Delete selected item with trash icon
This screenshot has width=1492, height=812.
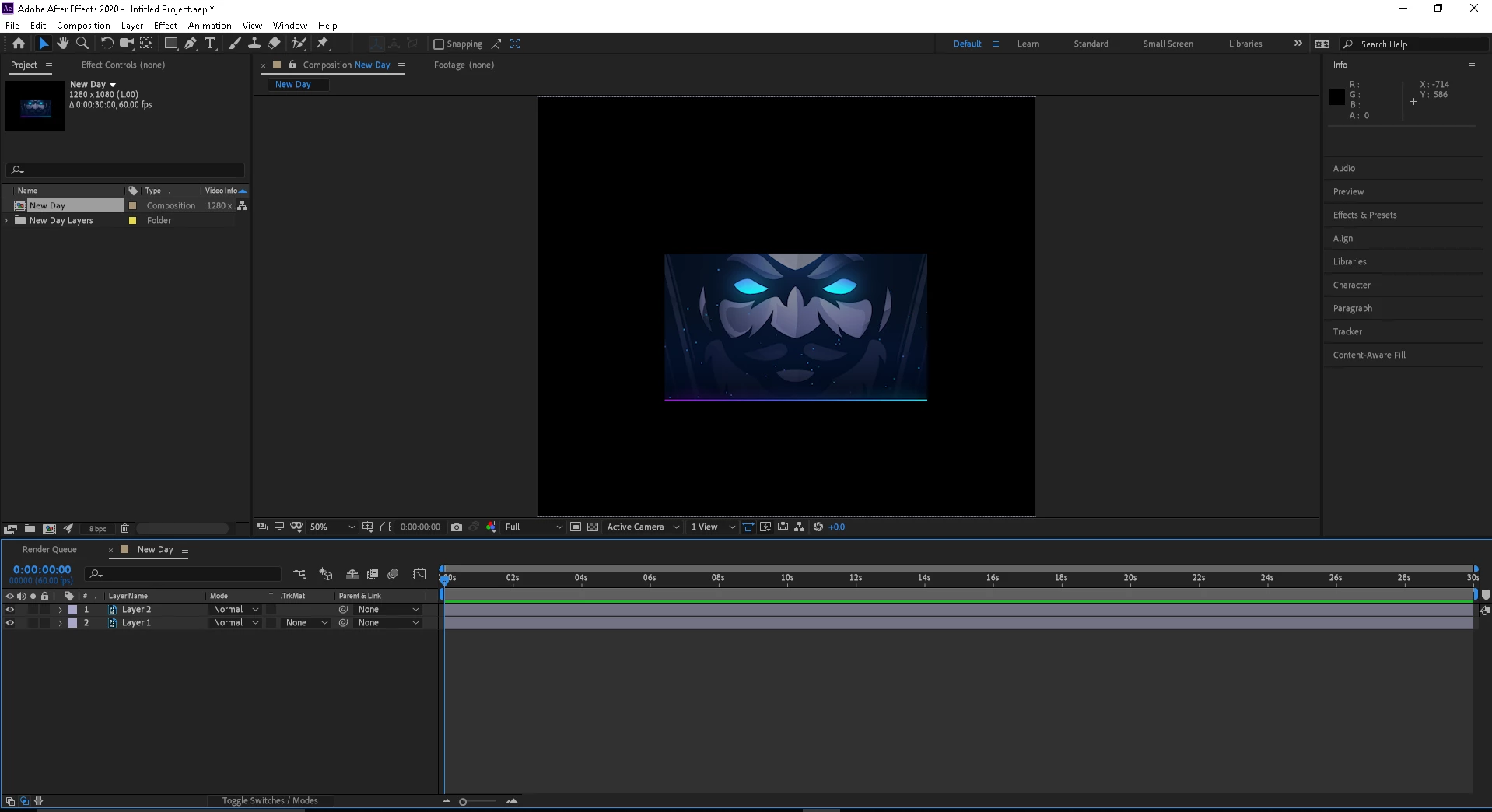coord(124,528)
